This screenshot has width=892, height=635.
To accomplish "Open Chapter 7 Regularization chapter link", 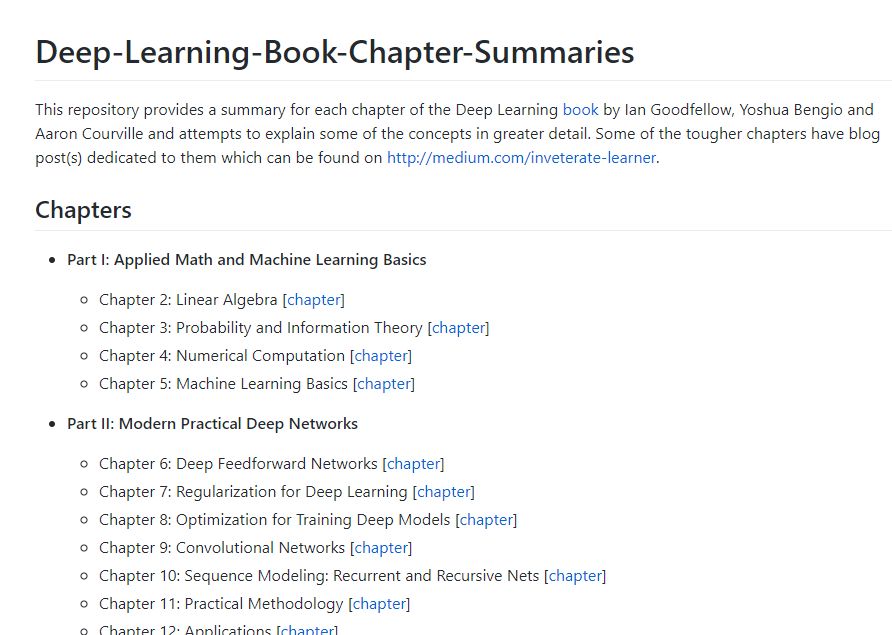I will tap(444, 491).
